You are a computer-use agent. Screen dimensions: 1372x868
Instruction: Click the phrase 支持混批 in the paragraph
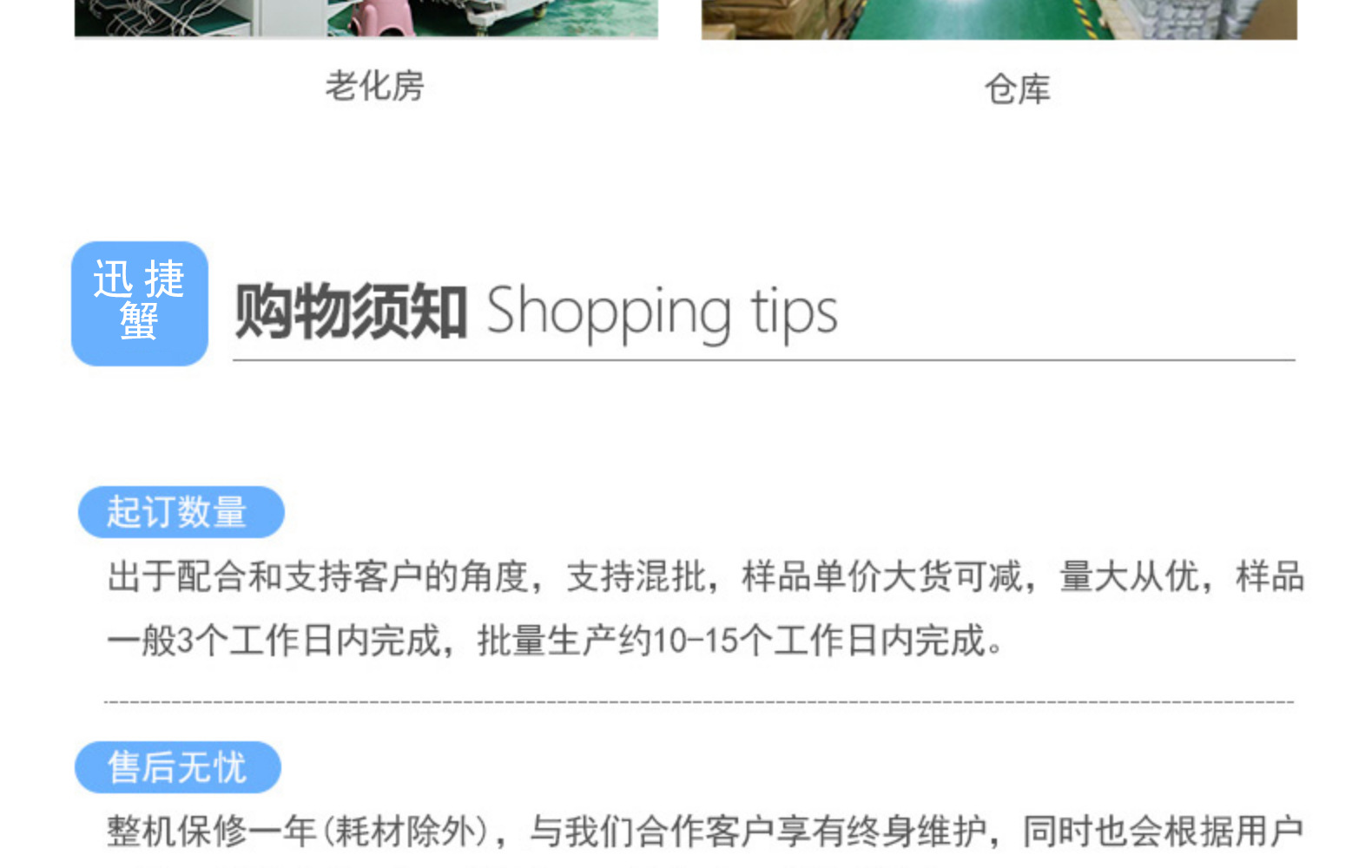pos(636,576)
